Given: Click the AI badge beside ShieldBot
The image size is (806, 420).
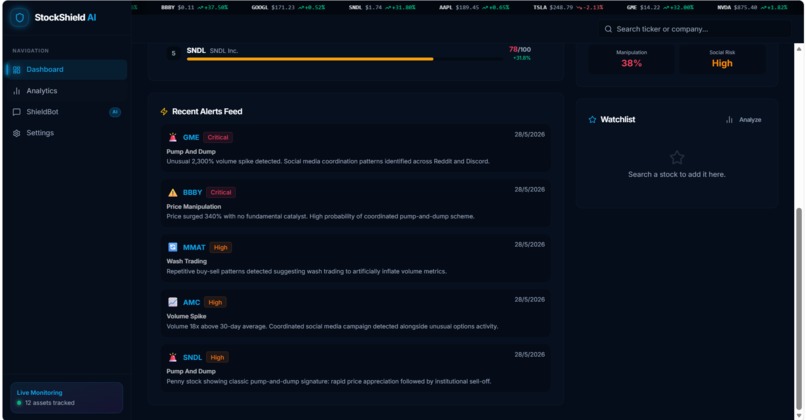Looking at the screenshot, I should click(x=115, y=112).
